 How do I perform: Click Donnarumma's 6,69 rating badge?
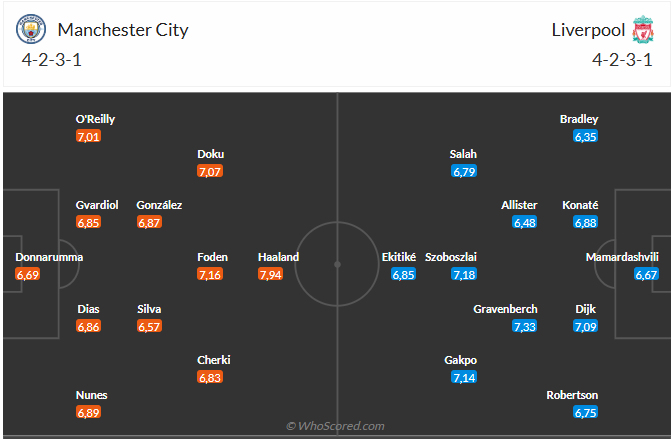point(28,274)
